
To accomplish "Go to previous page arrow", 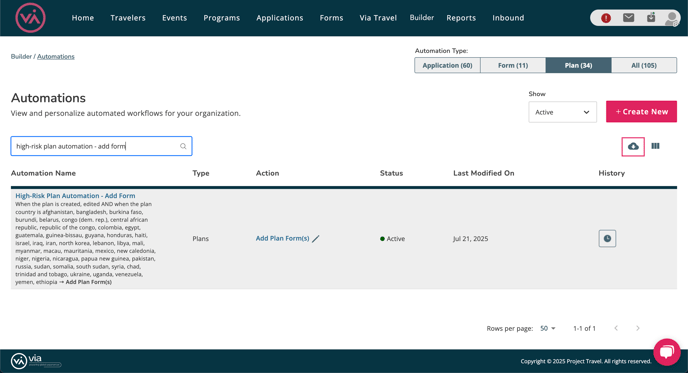I will pos(616,328).
